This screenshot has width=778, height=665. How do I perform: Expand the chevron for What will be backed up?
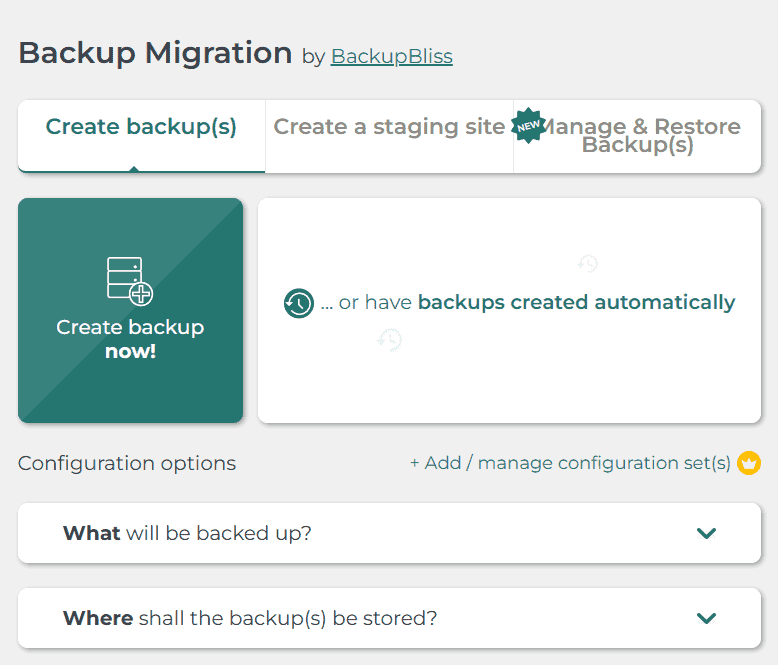706,533
